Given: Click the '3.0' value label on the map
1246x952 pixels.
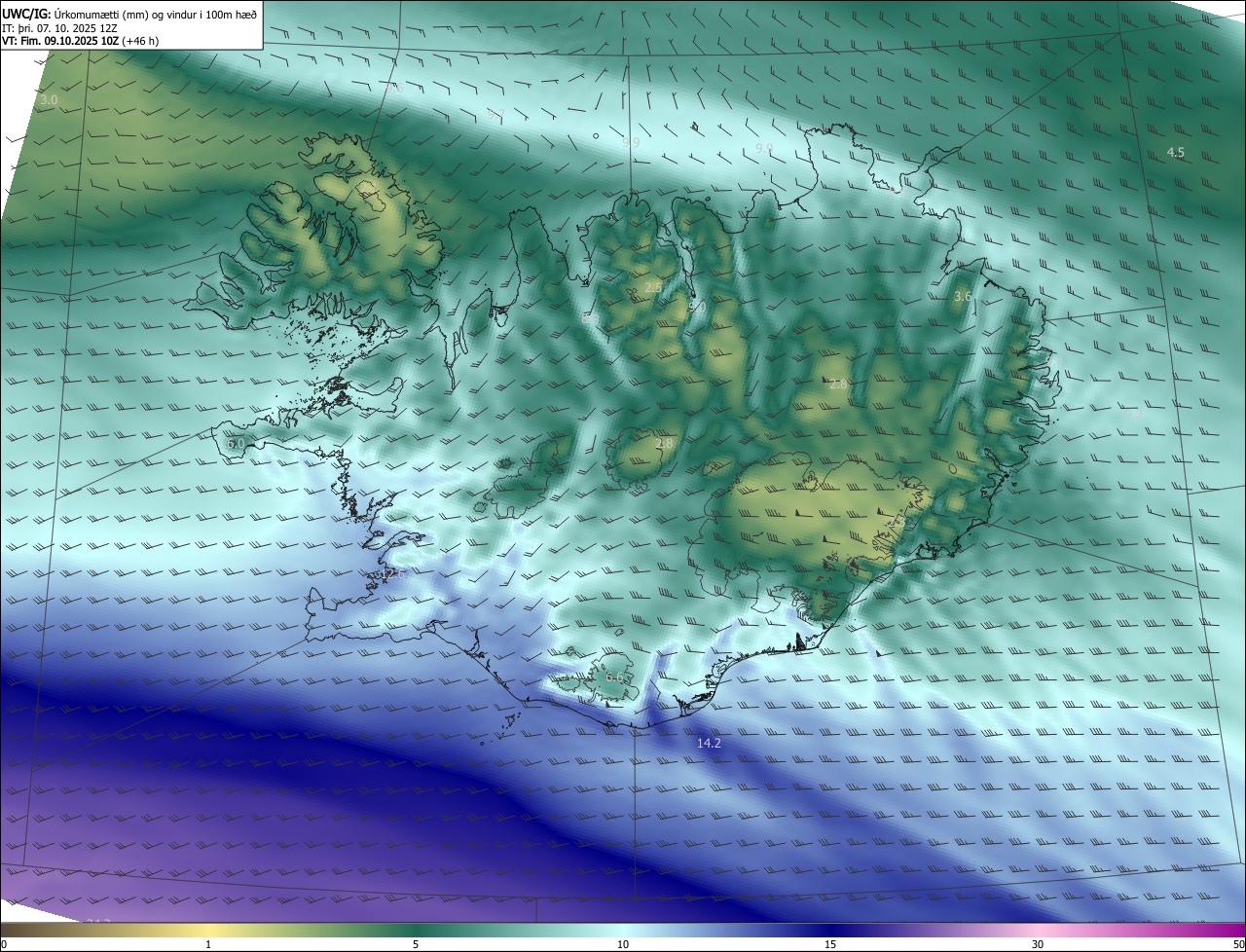Looking at the screenshot, I should [x=49, y=100].
